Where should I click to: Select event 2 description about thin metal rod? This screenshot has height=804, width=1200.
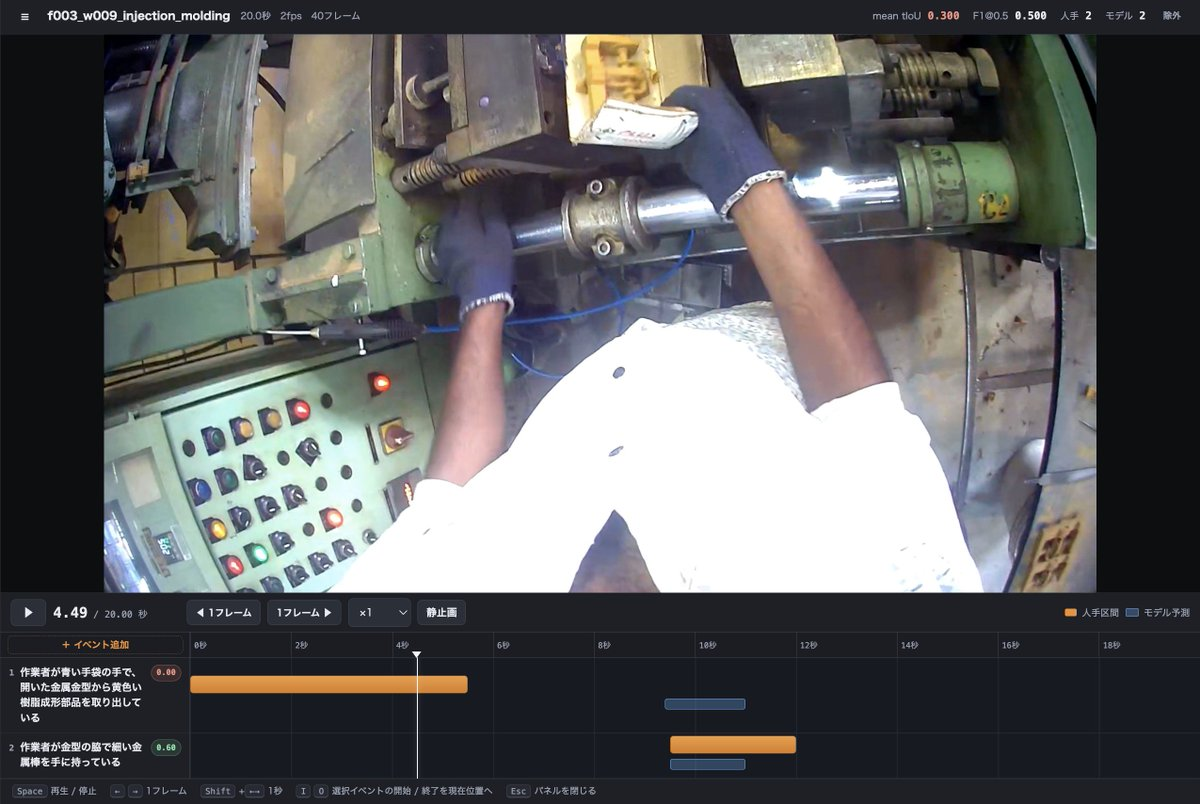(x=80, y=754)
